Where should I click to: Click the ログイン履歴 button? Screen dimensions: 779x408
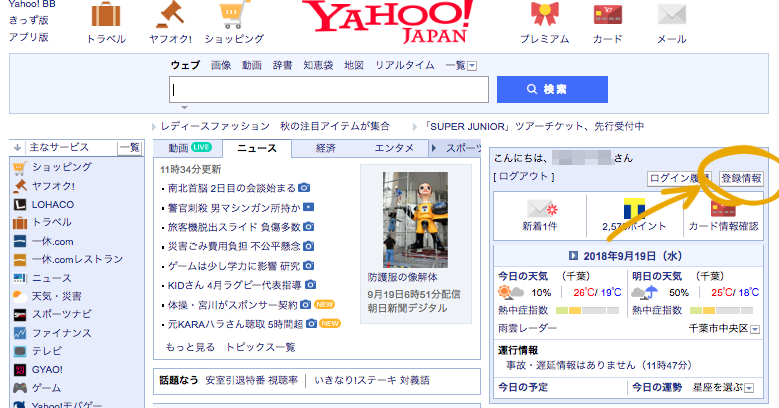[x=679, y=178]
